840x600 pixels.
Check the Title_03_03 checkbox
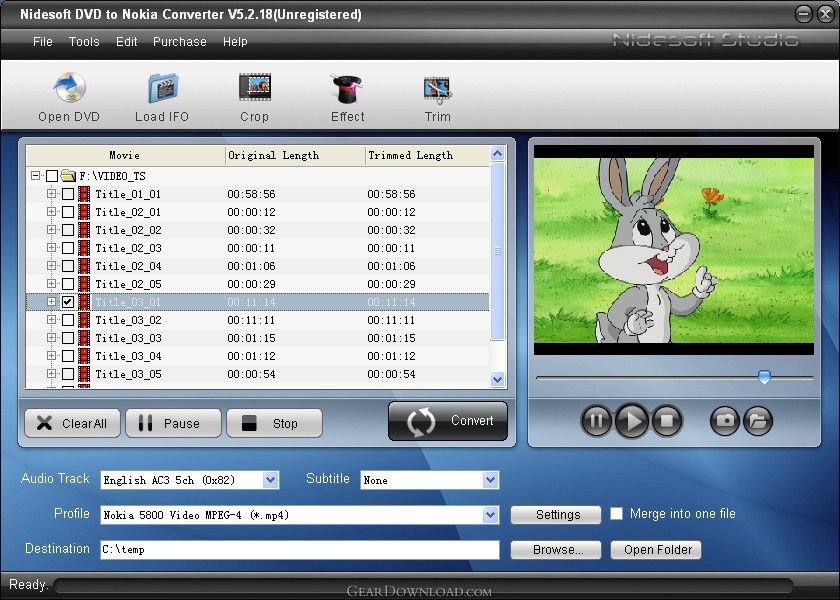[x=68, y=338]
